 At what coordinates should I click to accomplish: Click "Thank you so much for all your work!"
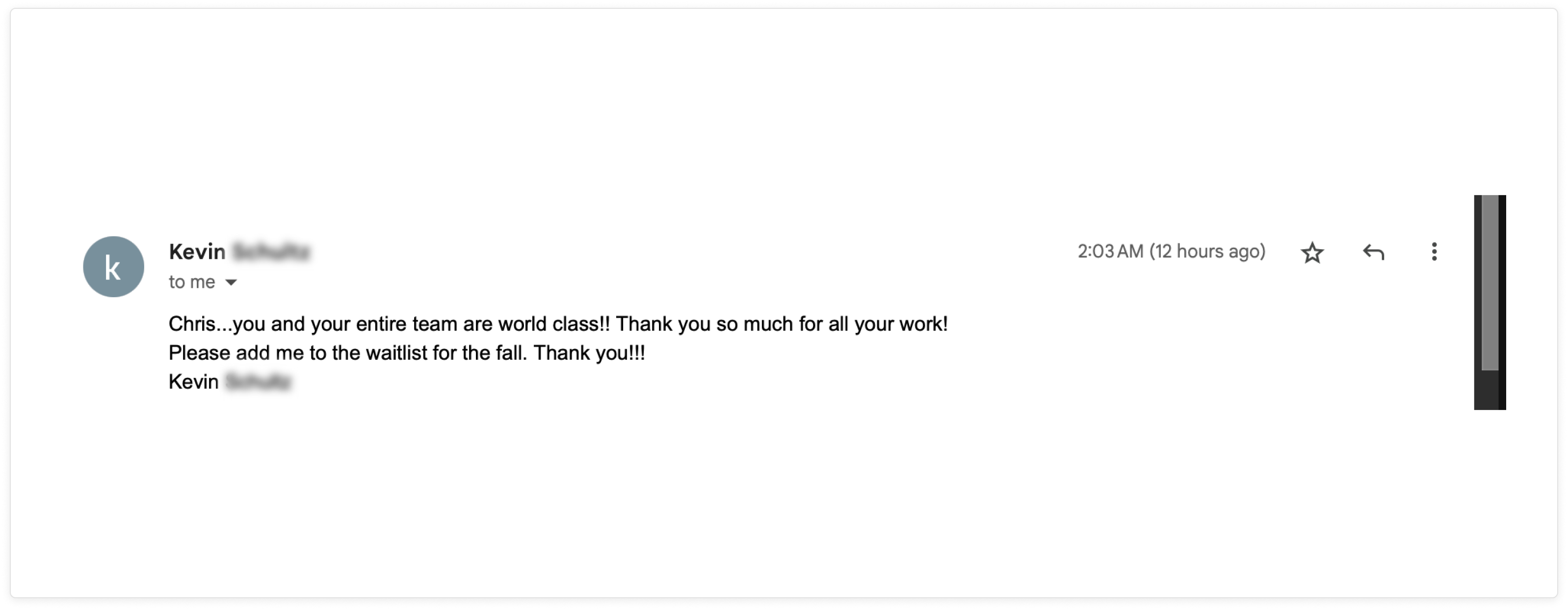tap(782, 324)
